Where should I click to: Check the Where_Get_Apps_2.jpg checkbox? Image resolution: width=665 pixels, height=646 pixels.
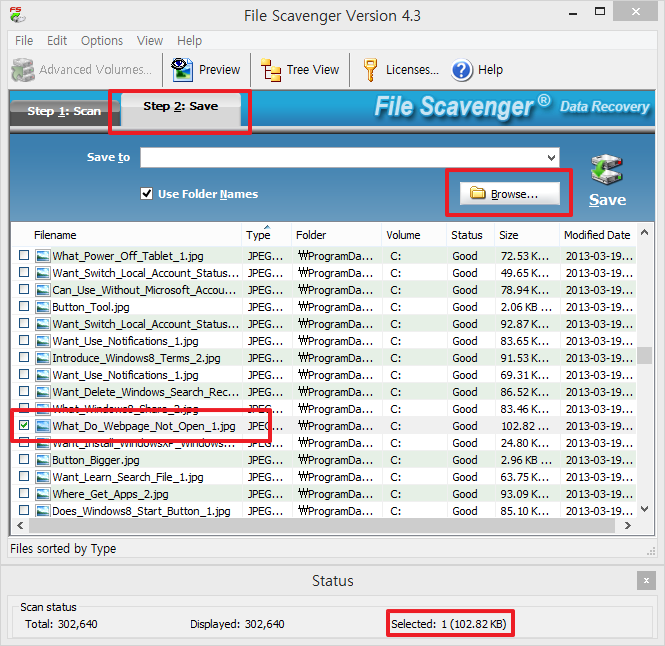pyautogui.click(x=24, y=493)
